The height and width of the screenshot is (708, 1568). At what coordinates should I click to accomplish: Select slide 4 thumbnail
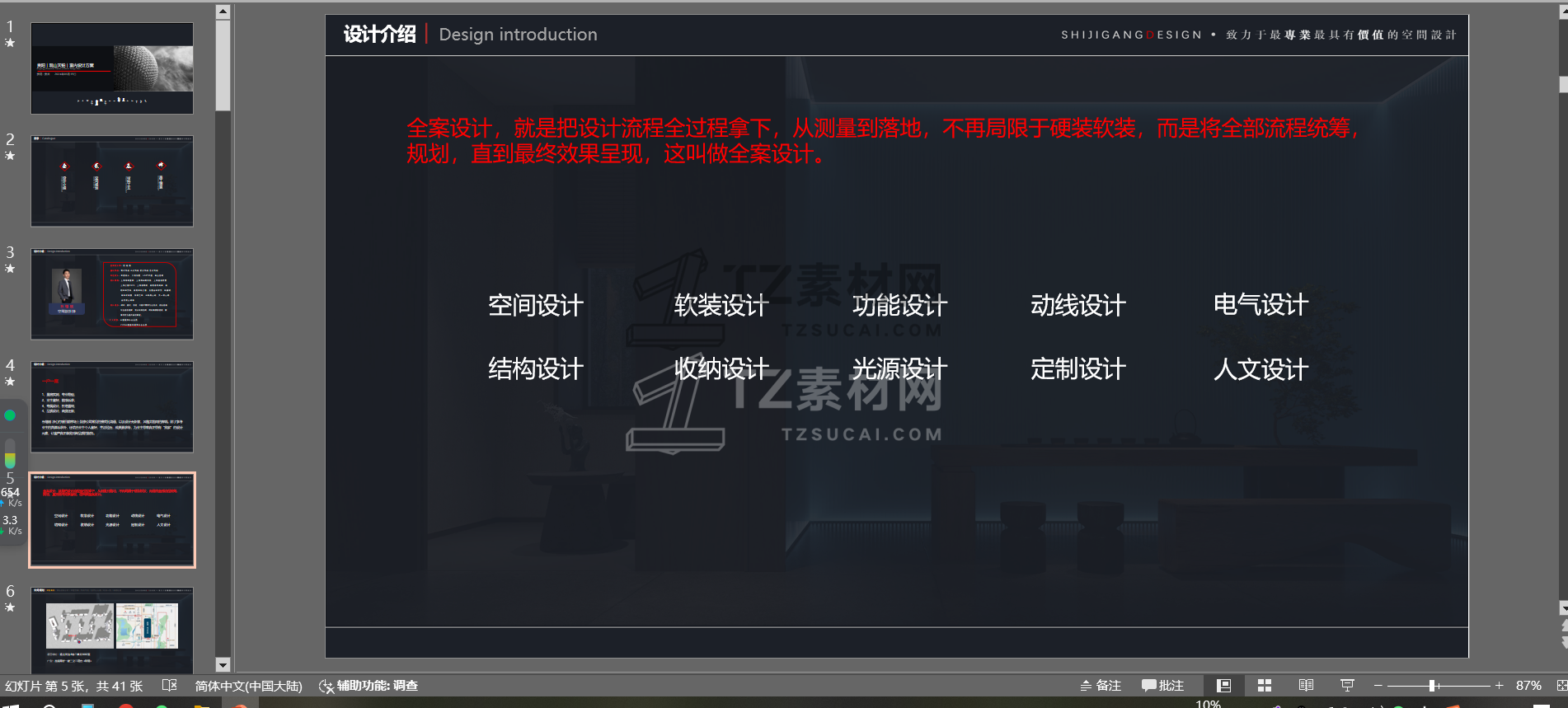(x=112, y=407)
